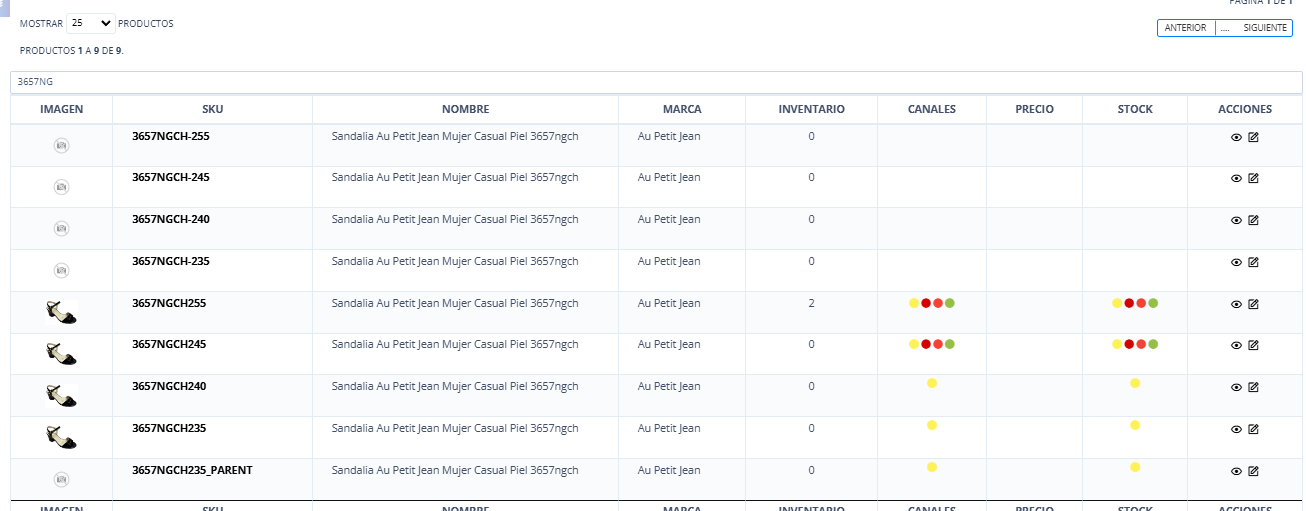The image size is (1306, 511).
Task: Sort by the top Stock column header
Action: 1135,109
